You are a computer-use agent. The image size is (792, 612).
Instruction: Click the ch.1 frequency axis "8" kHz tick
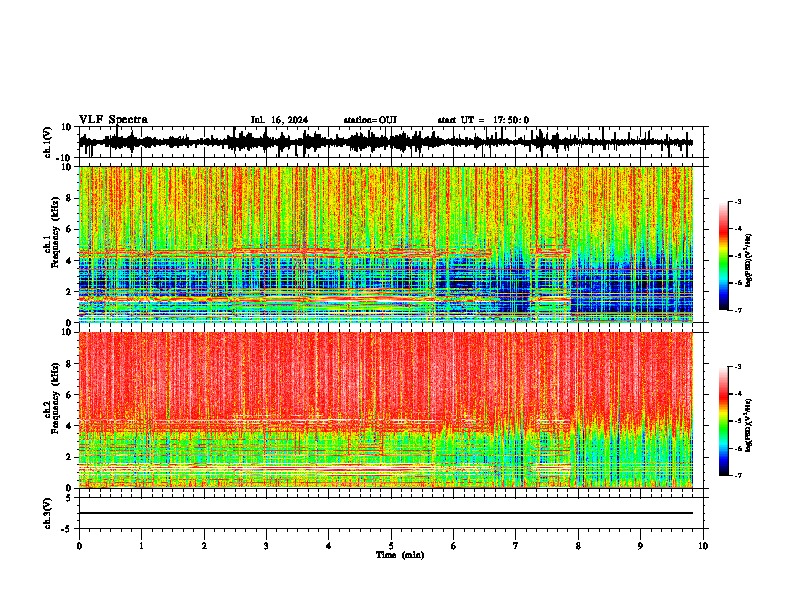coord(69,198)
